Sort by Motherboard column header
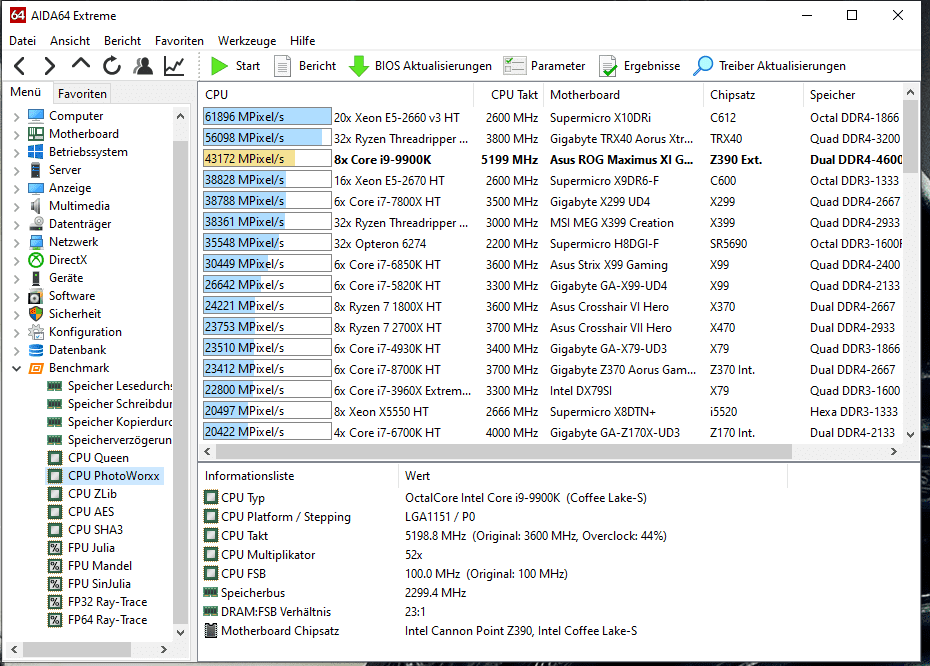This screenshot has height=666, width=930. tap(624, 95)
